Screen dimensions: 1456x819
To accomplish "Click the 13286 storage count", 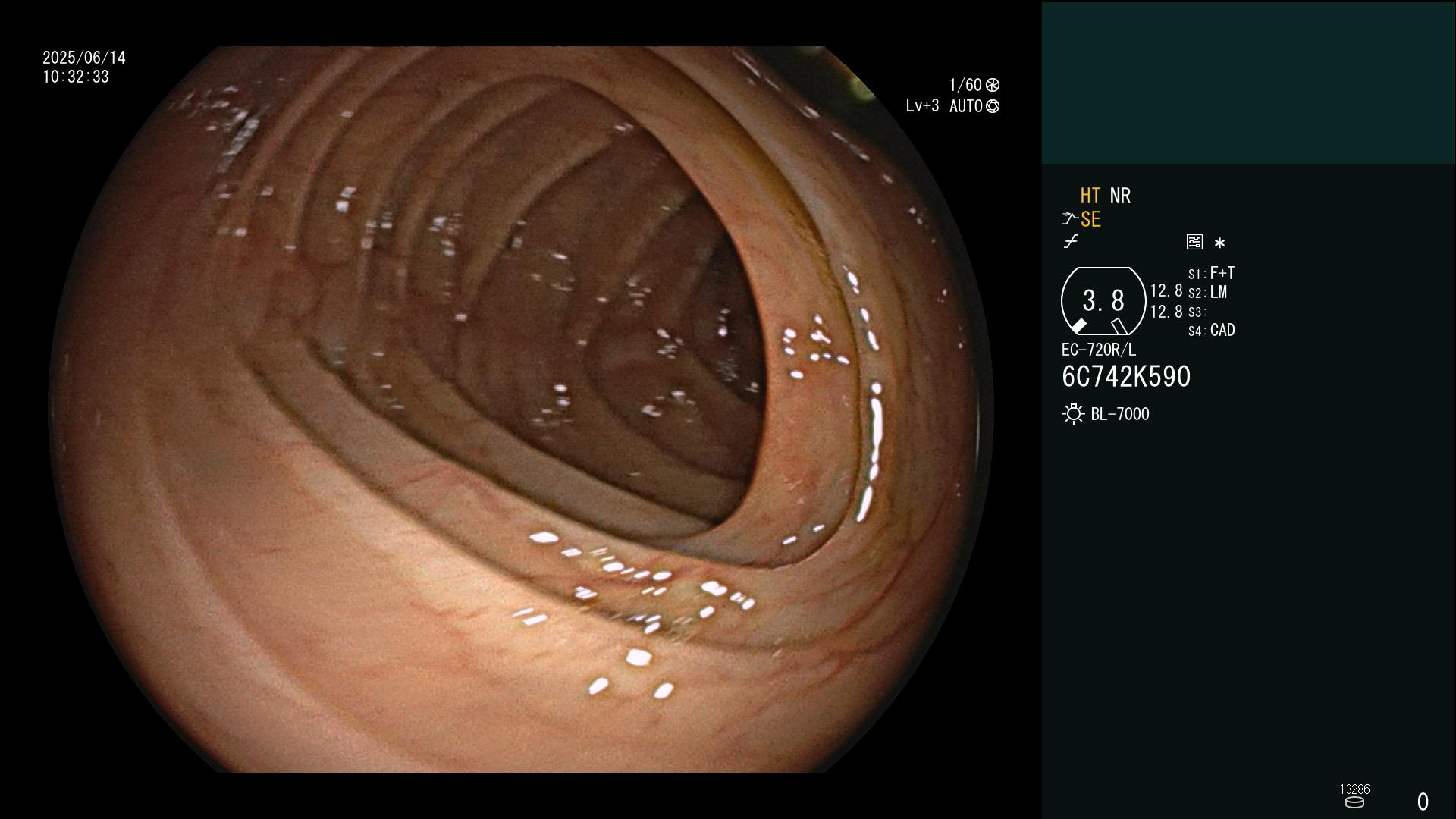I will (x=1354, y=789).
